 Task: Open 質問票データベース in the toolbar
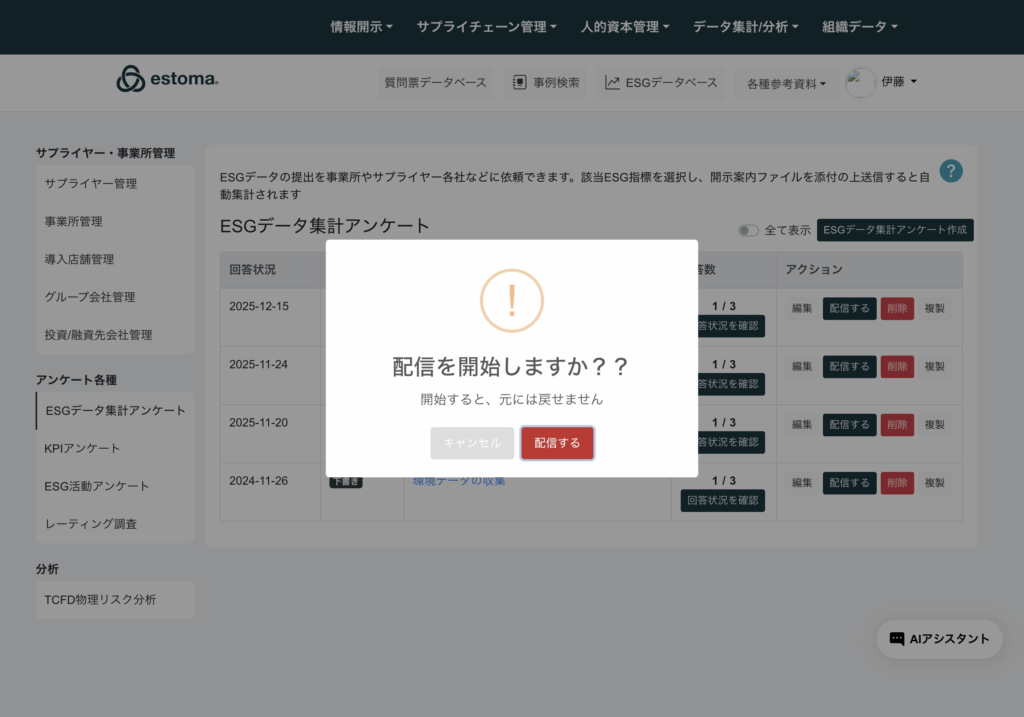click(x=436, y=83)
